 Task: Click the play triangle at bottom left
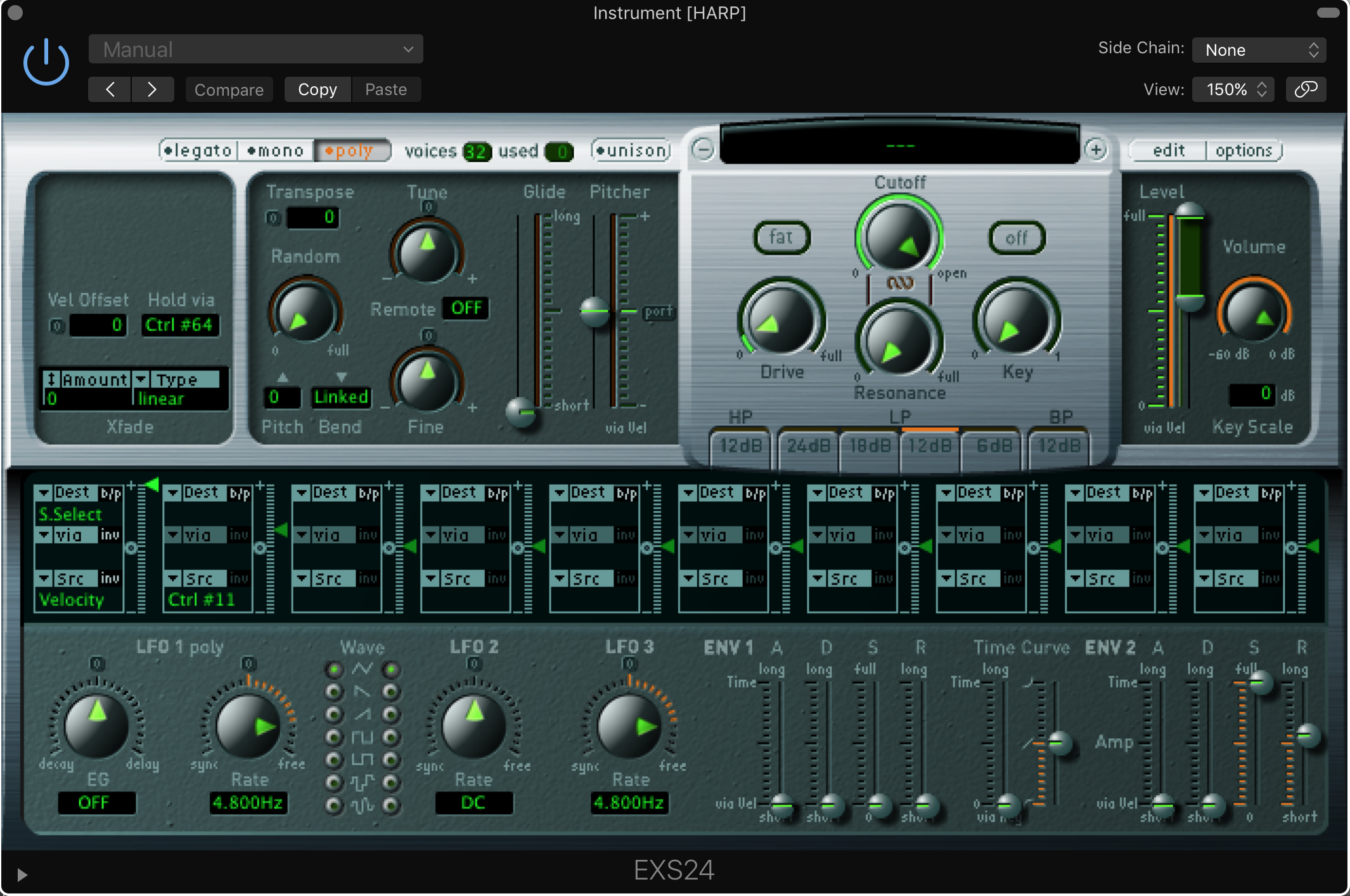(x=22, y=875)
